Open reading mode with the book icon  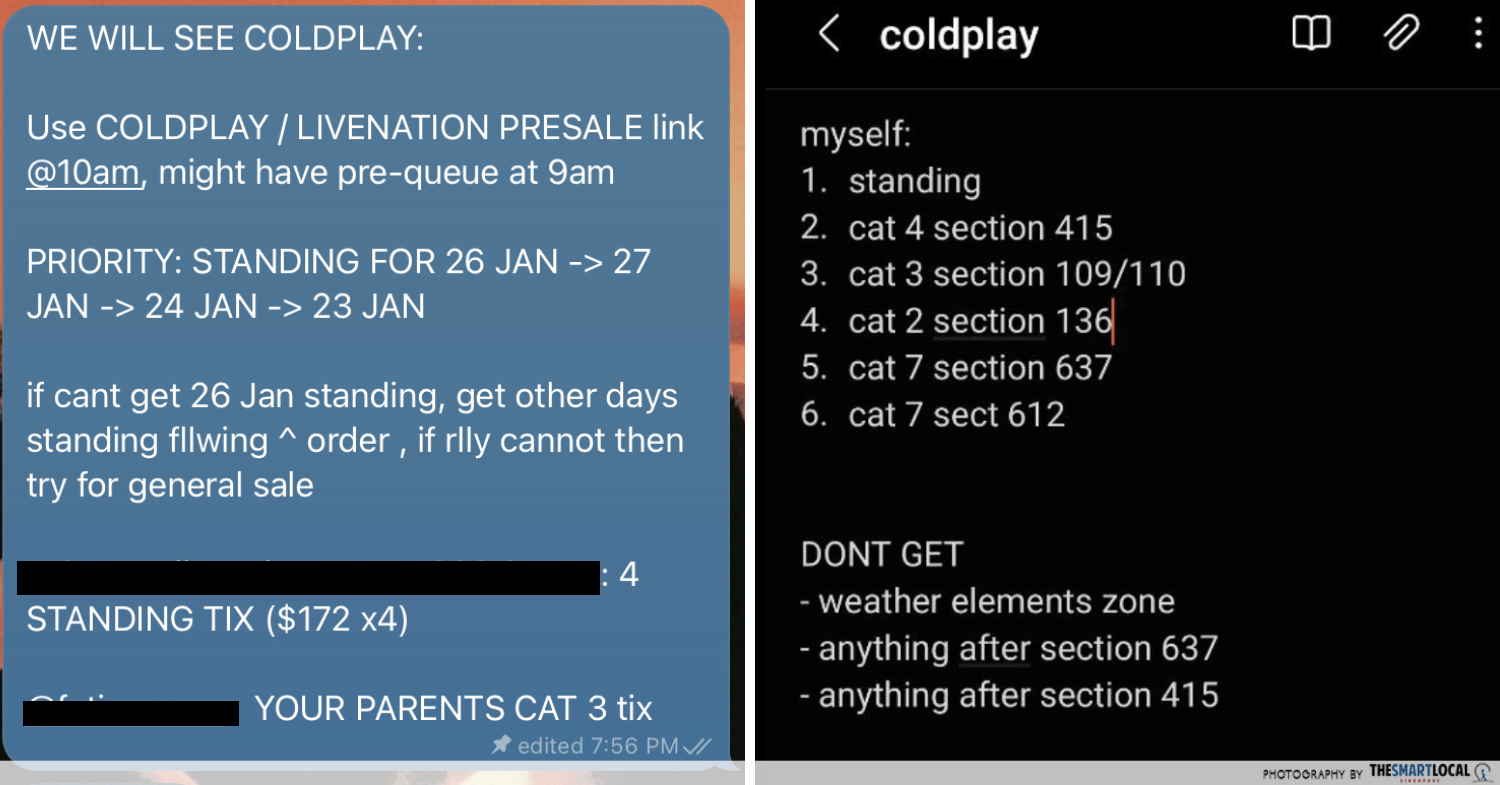1310,35
